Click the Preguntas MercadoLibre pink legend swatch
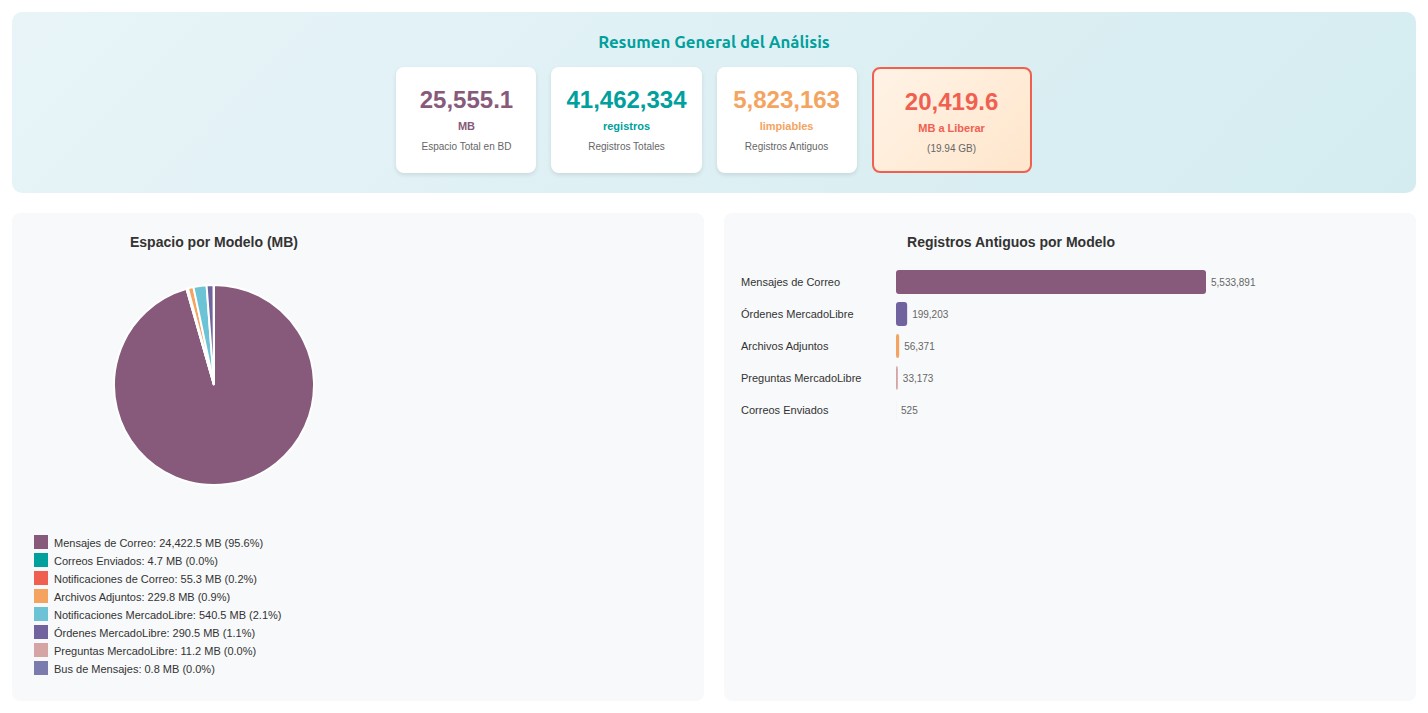 41,650
